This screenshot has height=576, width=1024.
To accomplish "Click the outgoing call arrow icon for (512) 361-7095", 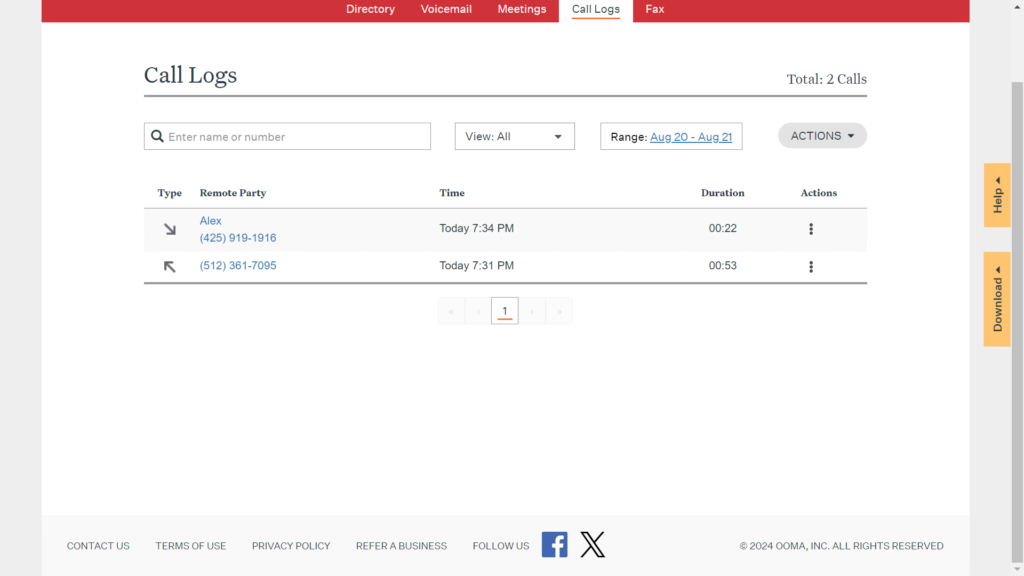I will click(x=170, y=266).
